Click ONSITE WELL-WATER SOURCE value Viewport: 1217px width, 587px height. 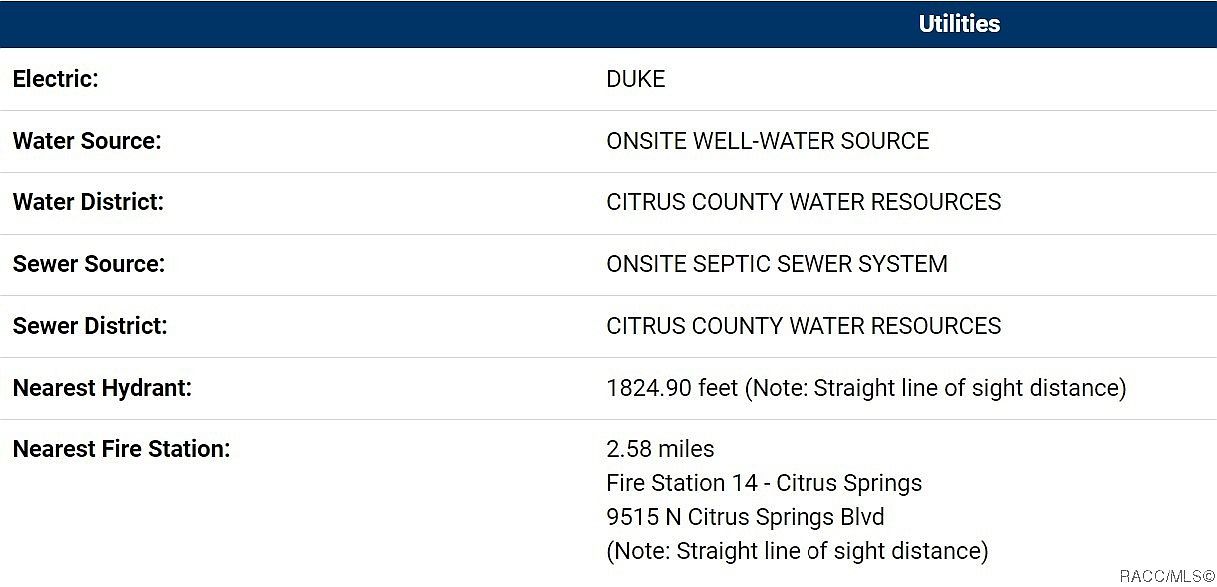(x=768, y=141)
